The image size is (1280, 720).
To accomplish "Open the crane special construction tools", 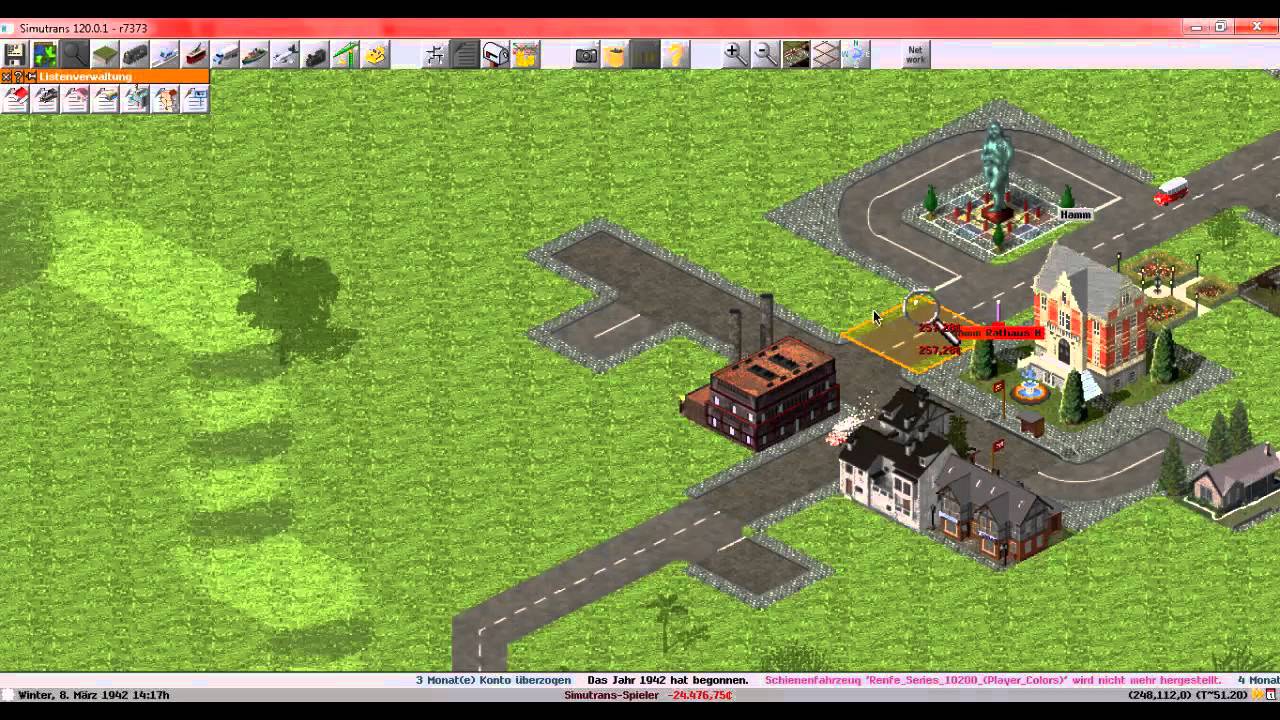I will 345,54.
